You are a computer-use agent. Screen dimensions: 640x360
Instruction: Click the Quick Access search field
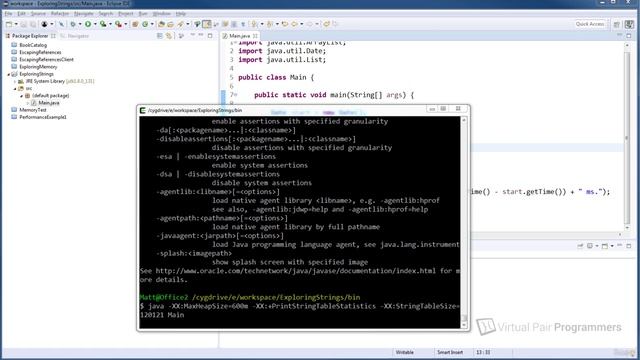click(x=589, y=24)
